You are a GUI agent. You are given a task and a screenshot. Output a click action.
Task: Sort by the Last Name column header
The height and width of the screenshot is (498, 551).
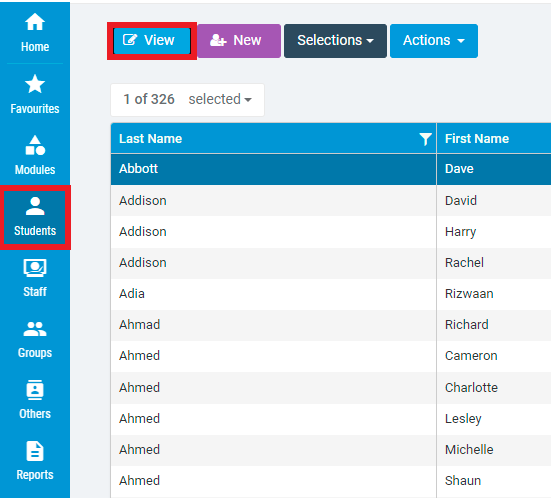150,139
